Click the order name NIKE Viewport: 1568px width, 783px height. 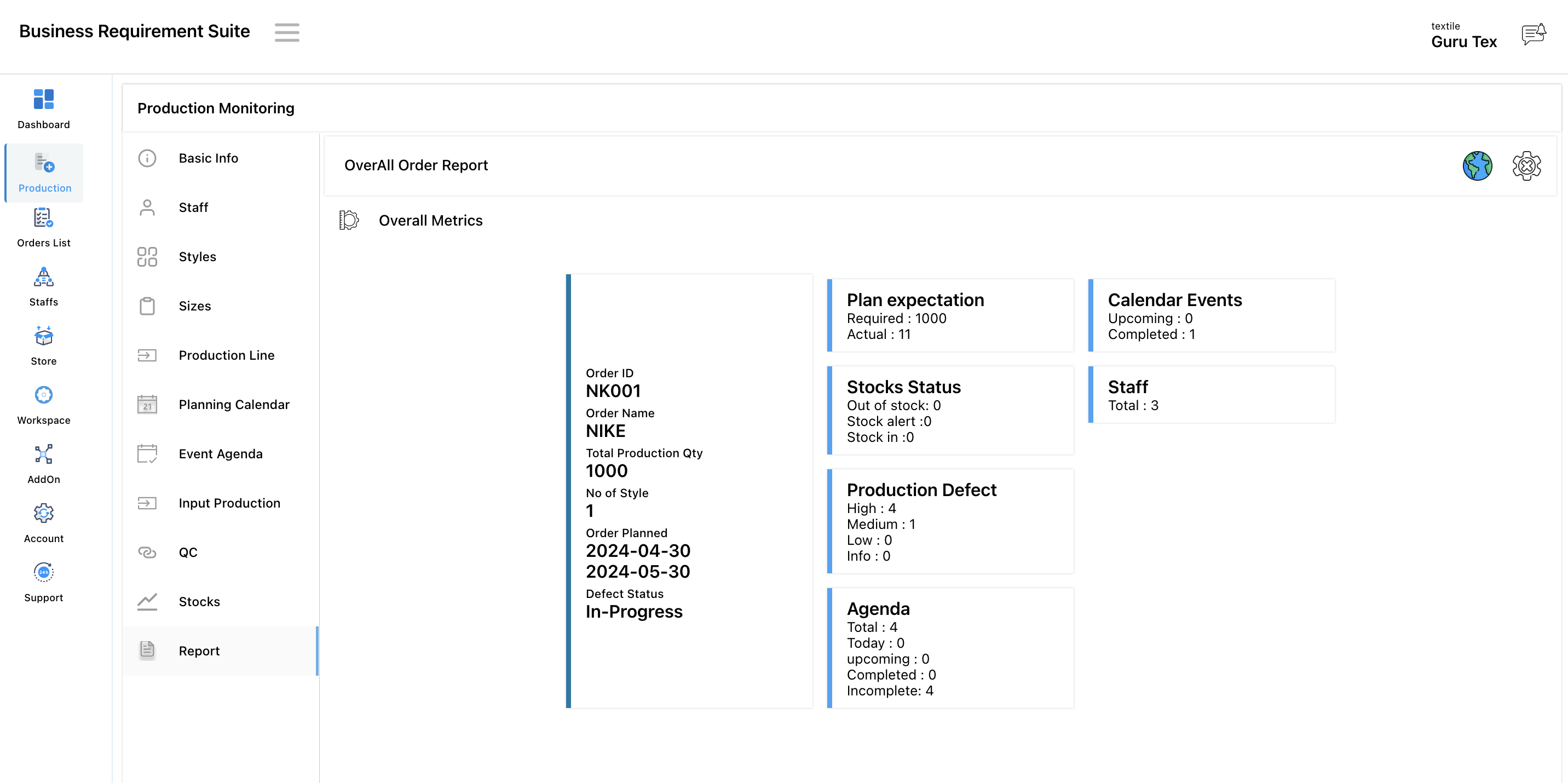click(x=605, y=431)
